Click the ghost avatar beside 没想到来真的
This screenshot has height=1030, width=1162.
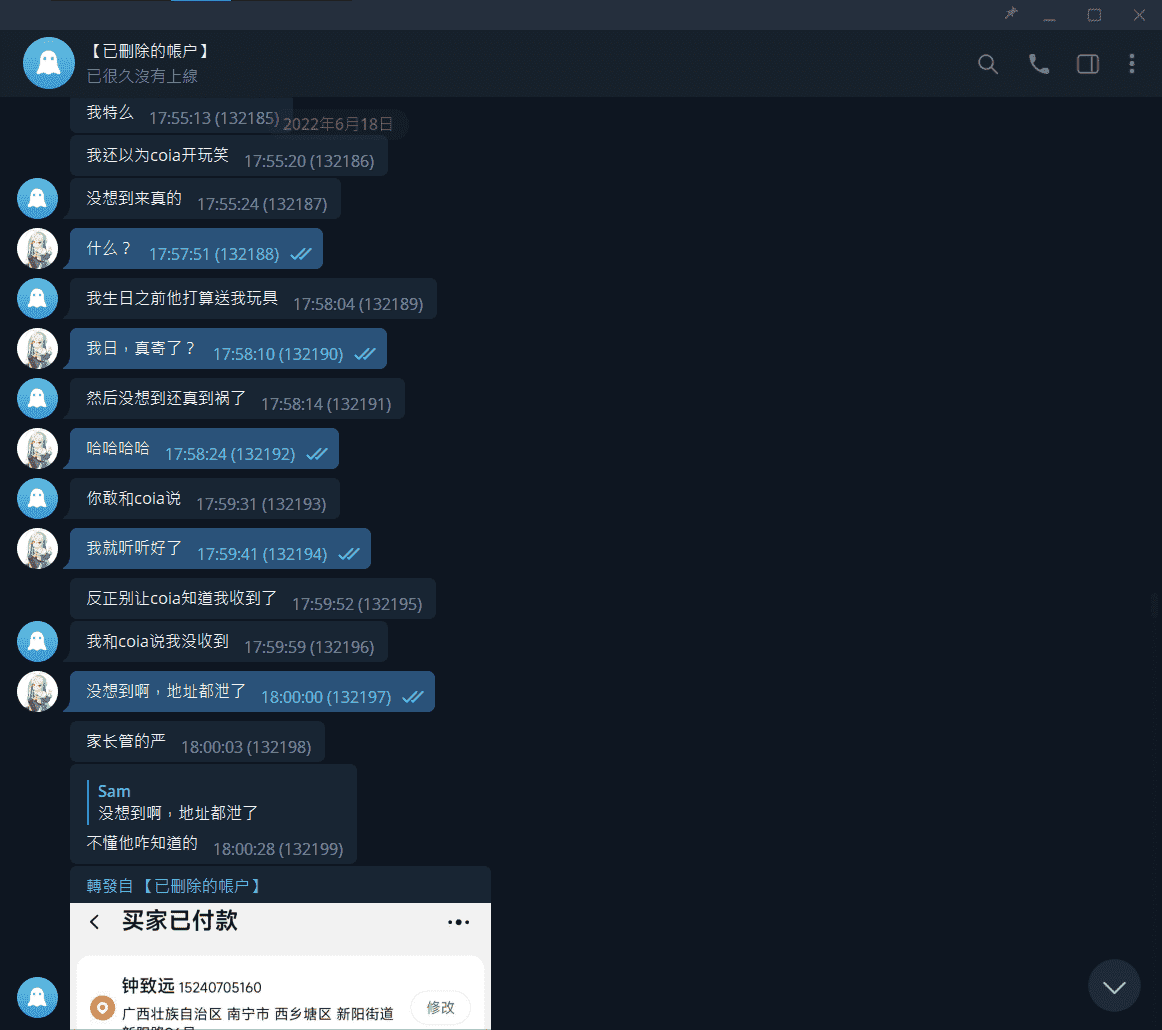(37, 199)
